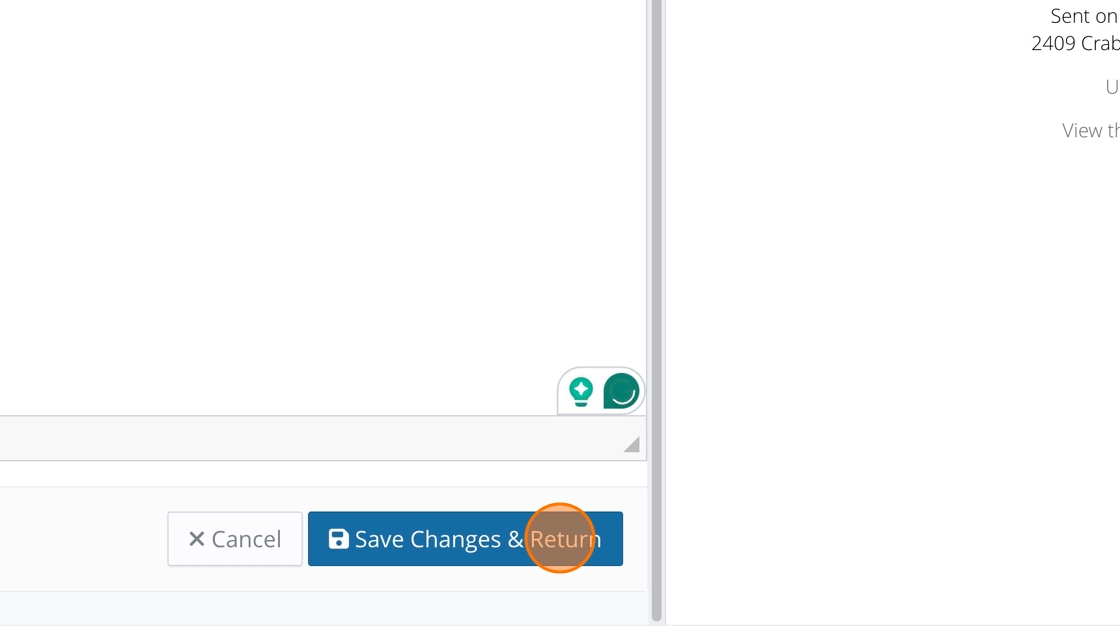Click the X icon beside Cancel
Image resolution: width=1120 pixels, height=626 pixels.
coord(196,539)
